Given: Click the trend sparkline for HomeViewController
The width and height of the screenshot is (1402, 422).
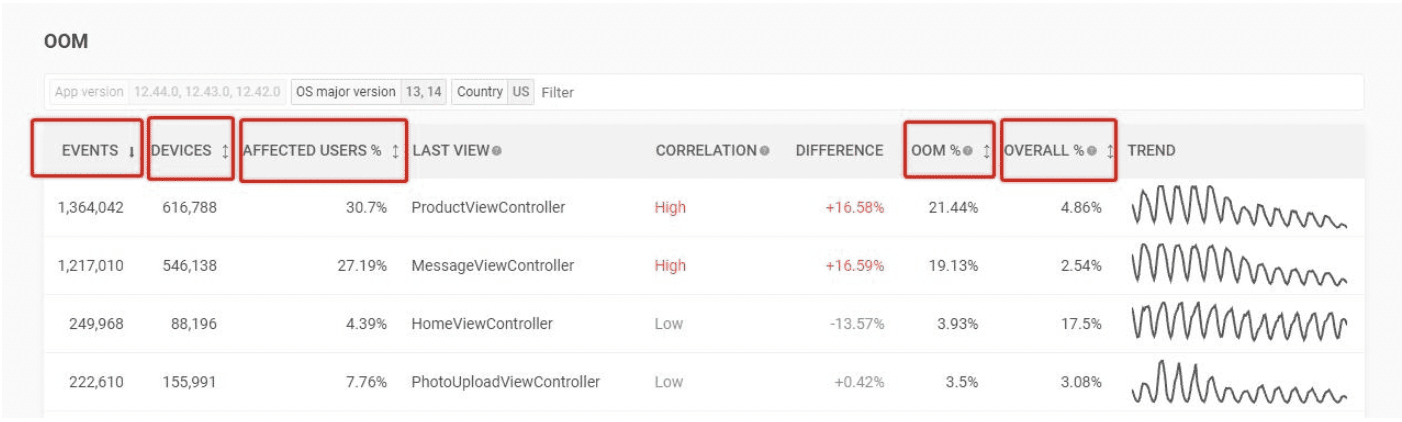Looking at the screenshot, I should point(1239,323).
